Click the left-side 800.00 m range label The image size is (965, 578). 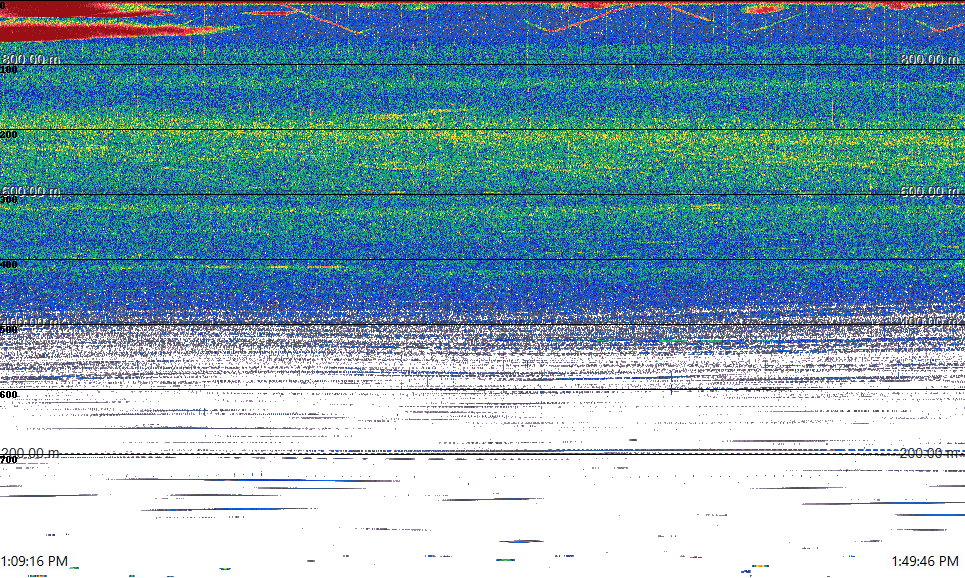(31, 59)
